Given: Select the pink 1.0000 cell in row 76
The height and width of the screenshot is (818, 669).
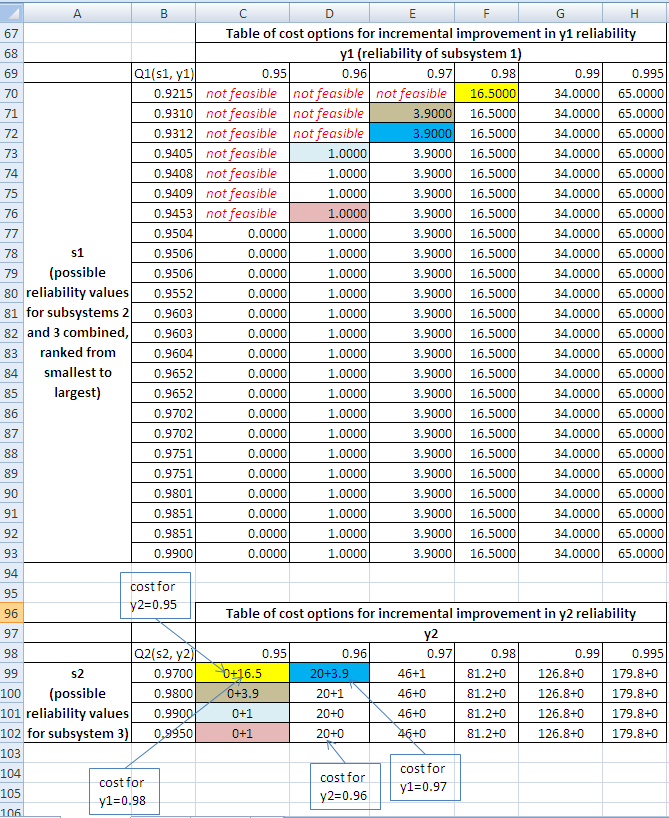Looking at the screenshot, I should pos(329,213).
